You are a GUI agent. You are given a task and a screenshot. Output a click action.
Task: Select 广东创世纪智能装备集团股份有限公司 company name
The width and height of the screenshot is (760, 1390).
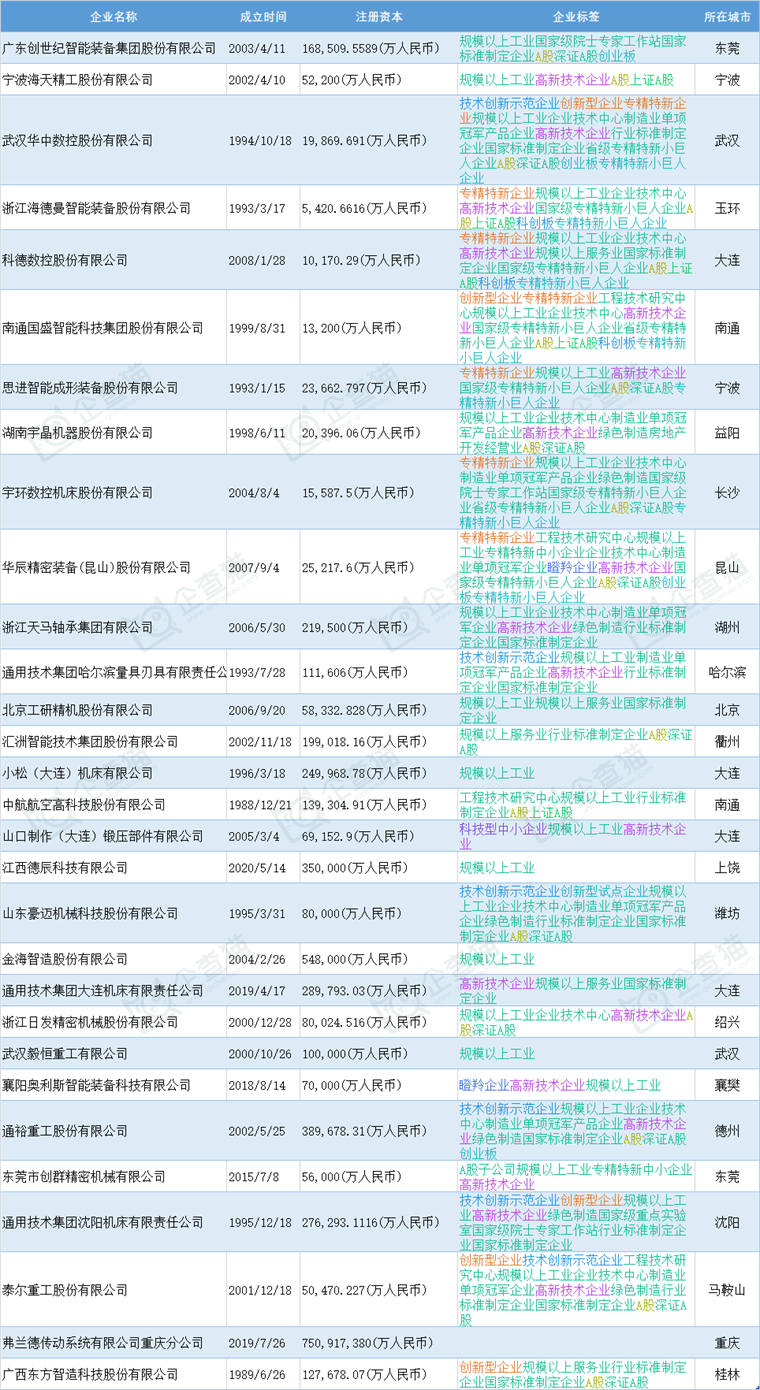[x=109, y=48]
